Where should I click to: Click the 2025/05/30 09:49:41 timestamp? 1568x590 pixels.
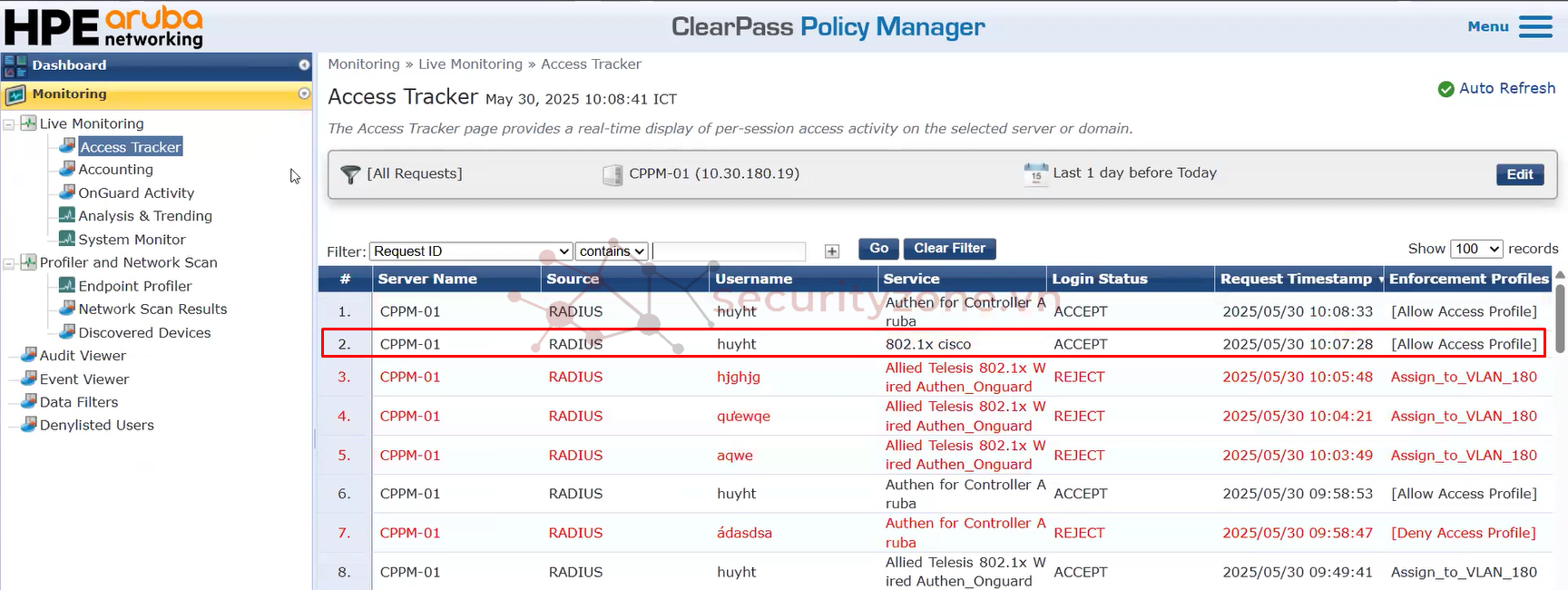coord(1298,572)
